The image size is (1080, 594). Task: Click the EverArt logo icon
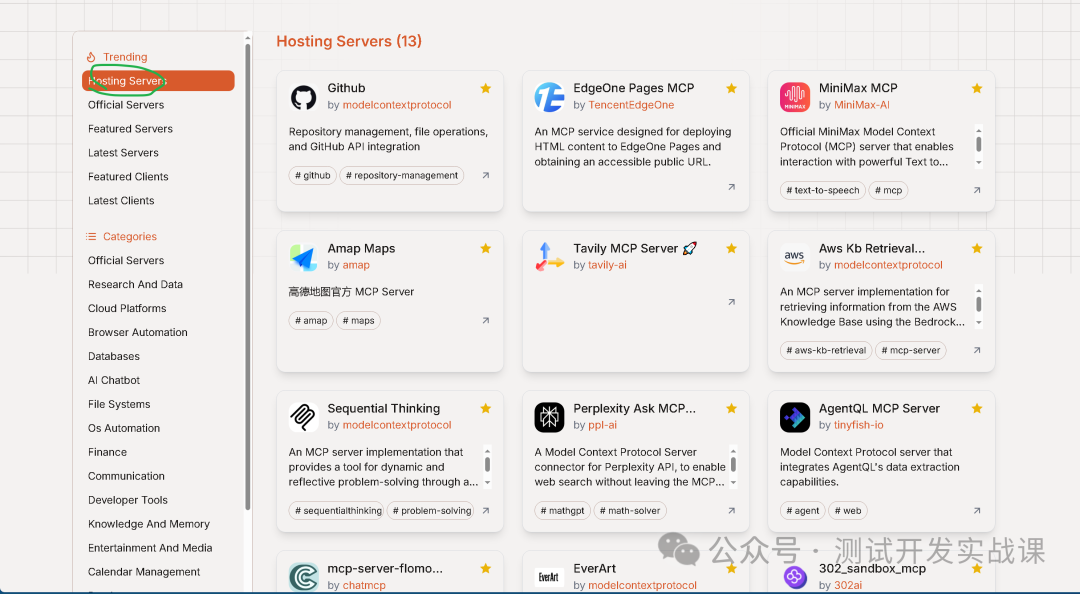[x=549, y=577]
